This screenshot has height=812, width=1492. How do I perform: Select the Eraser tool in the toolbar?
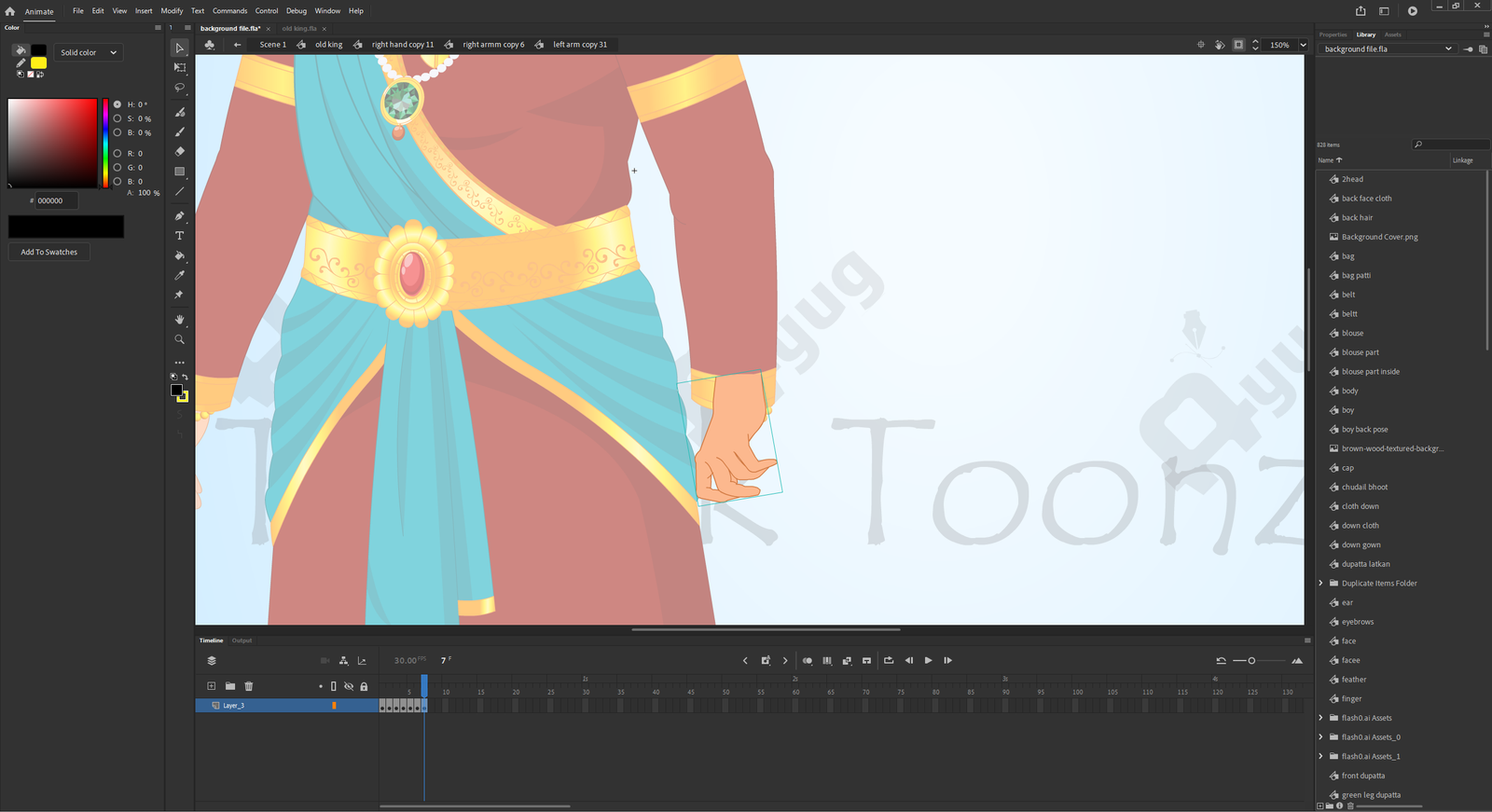point(180,151)
